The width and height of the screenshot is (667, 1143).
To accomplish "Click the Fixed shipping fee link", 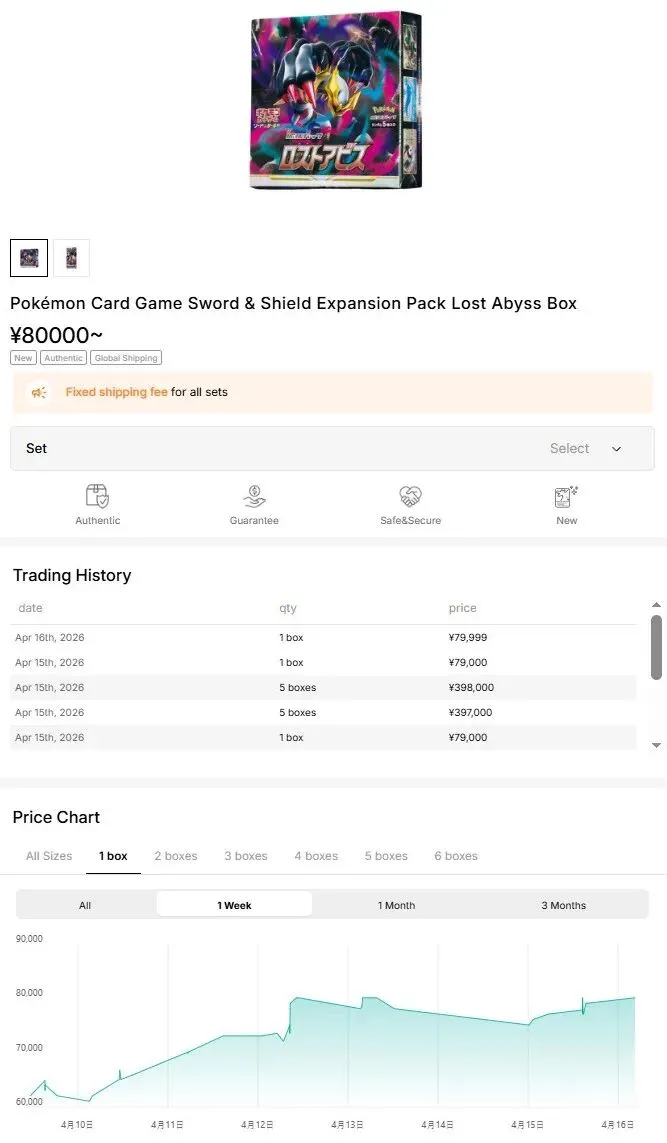I will (x=116, y=392).
